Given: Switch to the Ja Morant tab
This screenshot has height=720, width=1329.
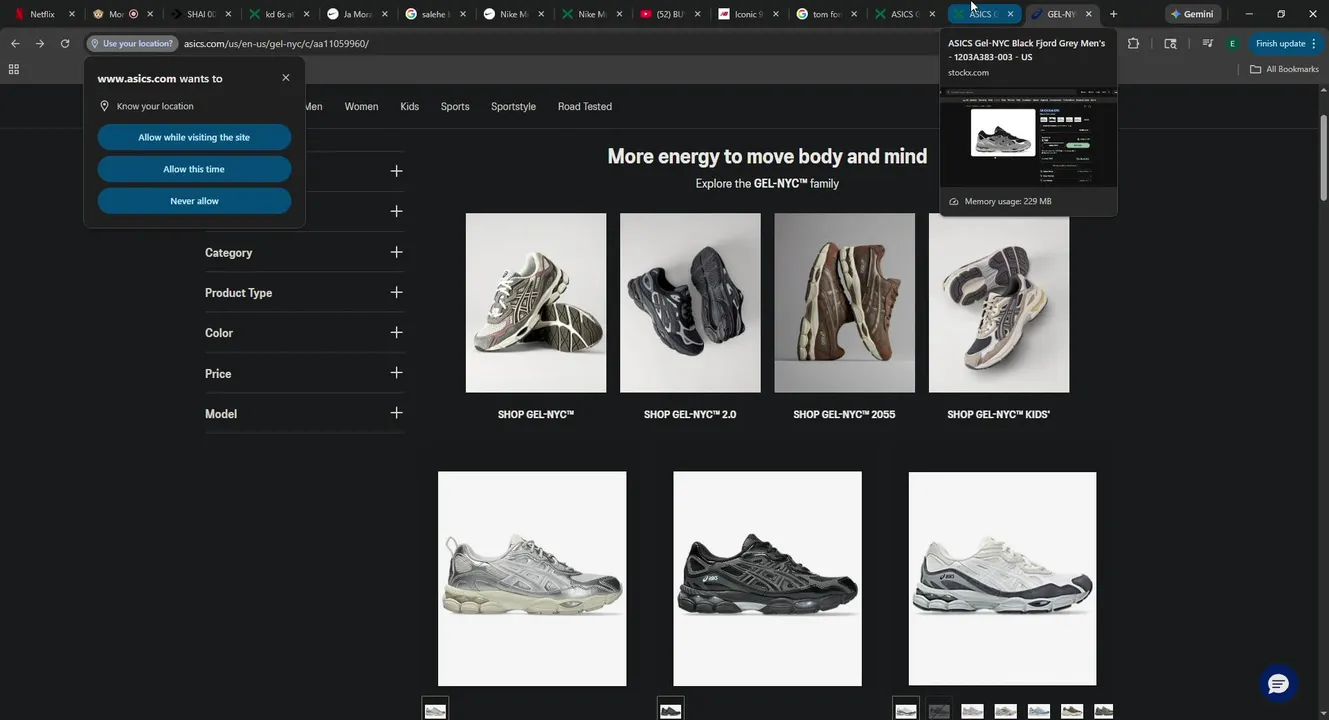Looking at the screenshot, I should coord(355,14).
